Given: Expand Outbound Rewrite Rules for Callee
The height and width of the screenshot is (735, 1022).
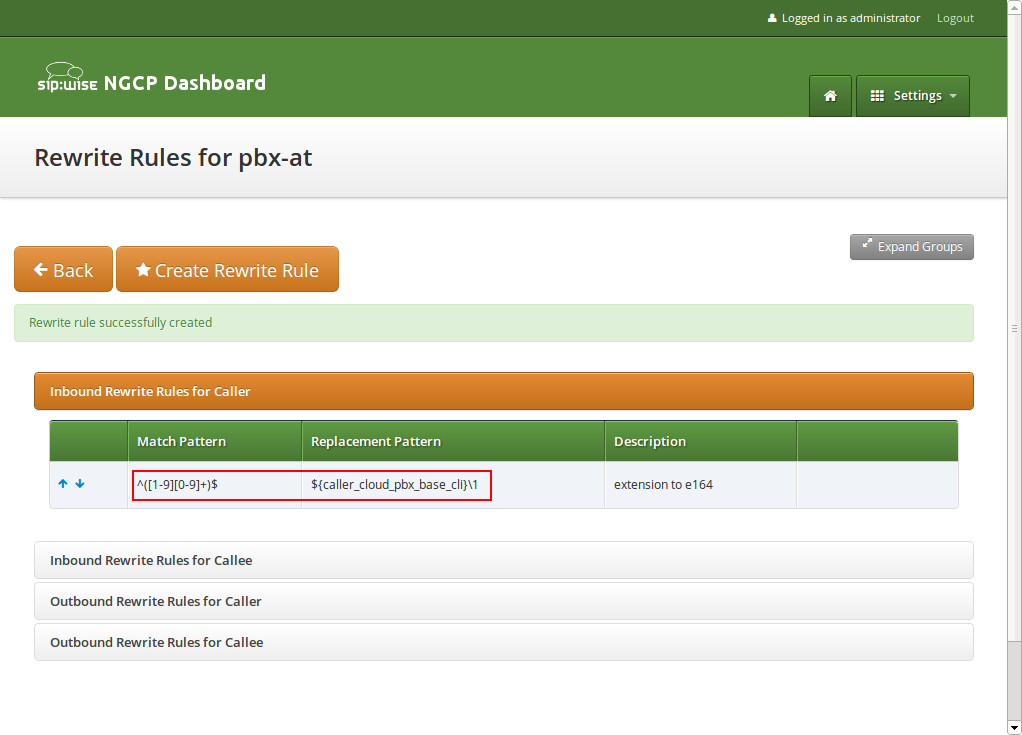Looking at the screenshot, I should 503,642.
